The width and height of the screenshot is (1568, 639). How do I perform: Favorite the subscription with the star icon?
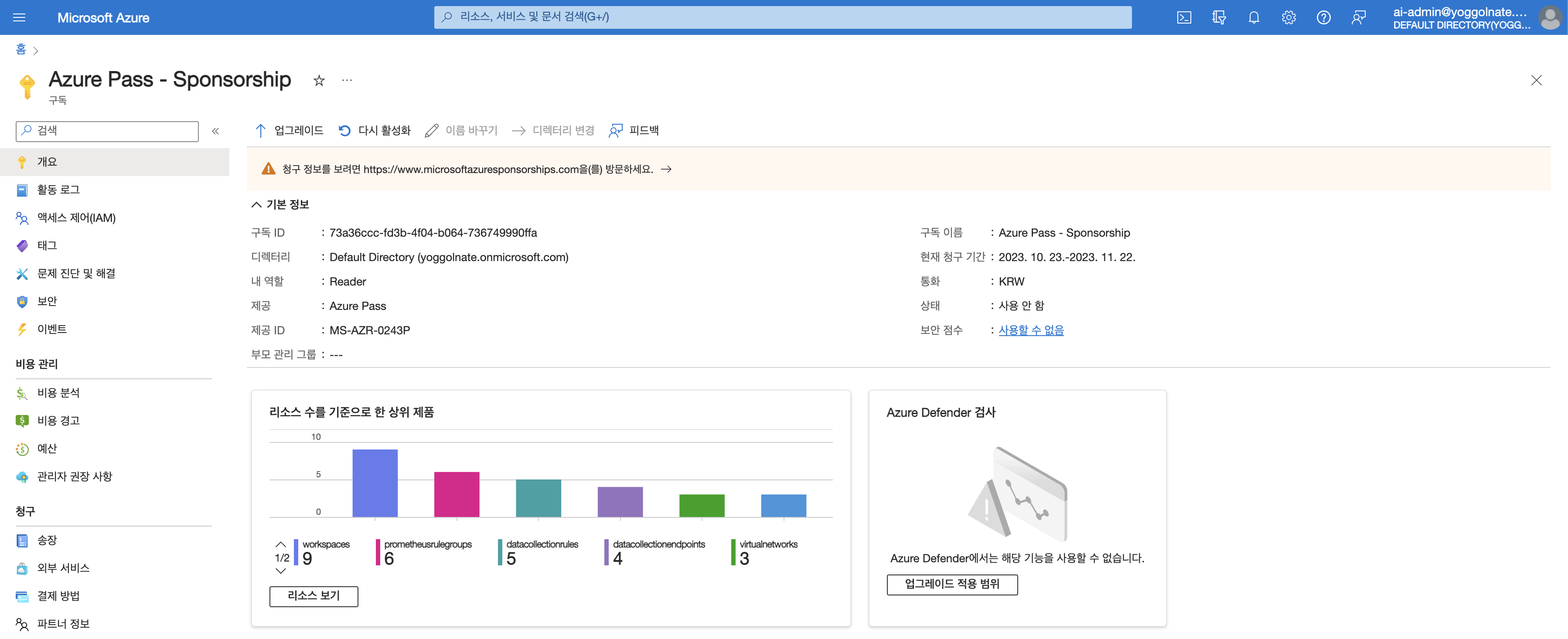click(319, 80)
